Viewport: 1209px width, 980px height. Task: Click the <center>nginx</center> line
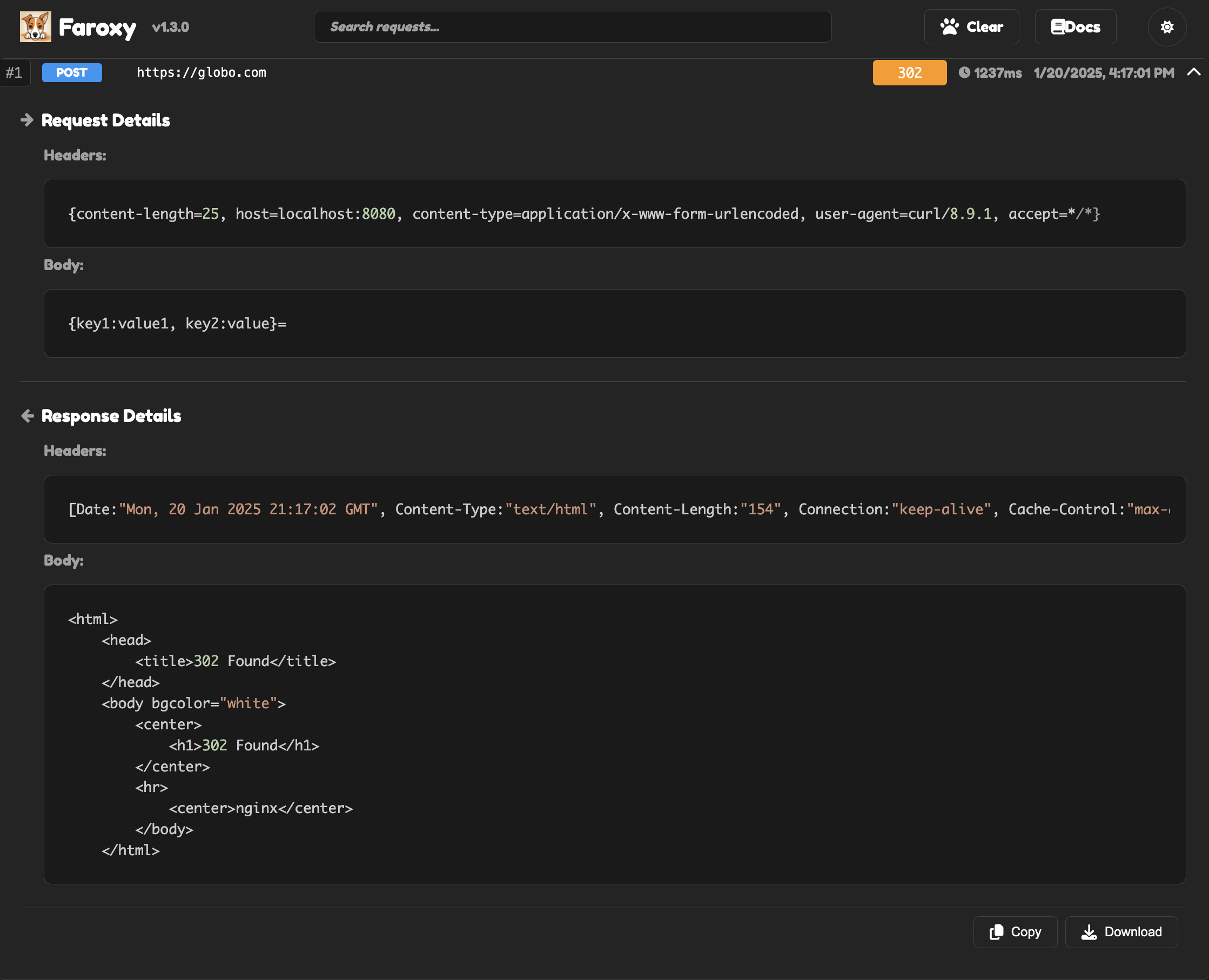tap(261, 808)
